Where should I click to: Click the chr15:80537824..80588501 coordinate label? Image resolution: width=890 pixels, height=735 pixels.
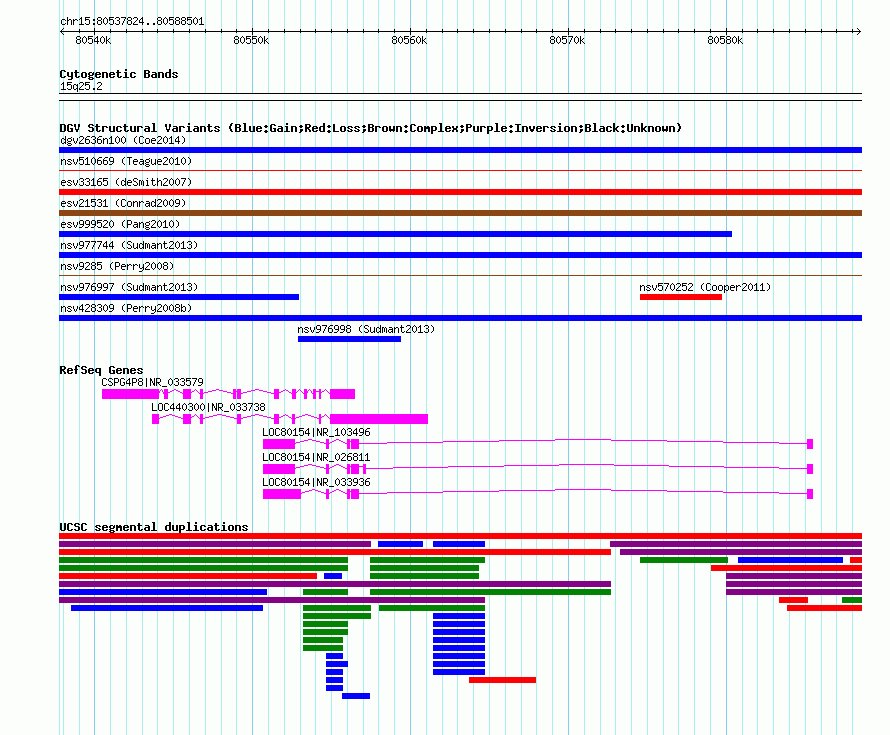[132, 21]
